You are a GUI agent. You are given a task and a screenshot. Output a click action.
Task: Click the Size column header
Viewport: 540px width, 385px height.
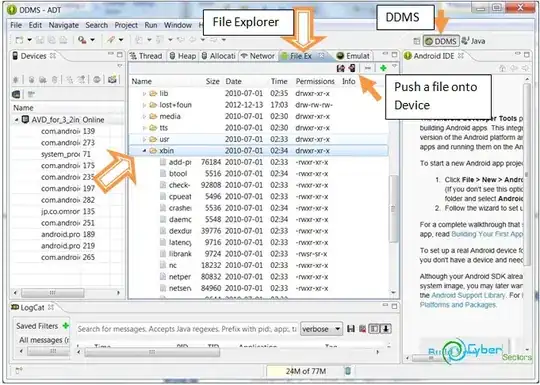212,82
